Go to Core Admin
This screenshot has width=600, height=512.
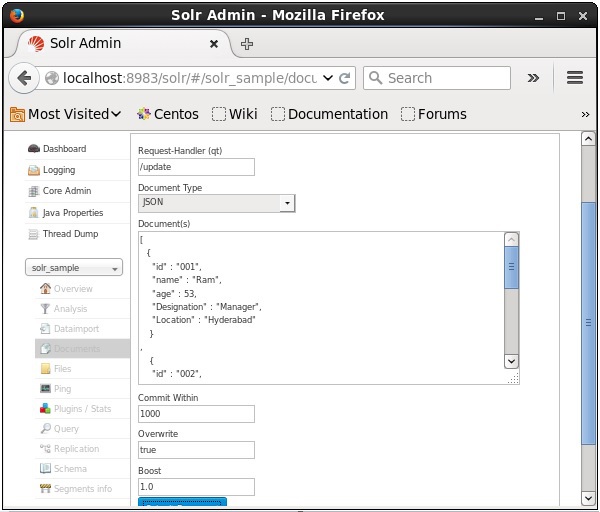click(66, 191)
